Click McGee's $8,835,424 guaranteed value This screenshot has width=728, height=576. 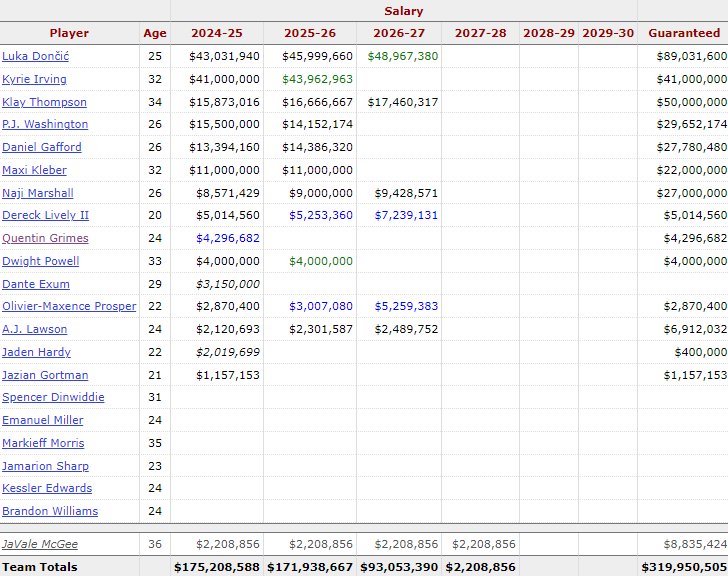click(x=695, y=544)
